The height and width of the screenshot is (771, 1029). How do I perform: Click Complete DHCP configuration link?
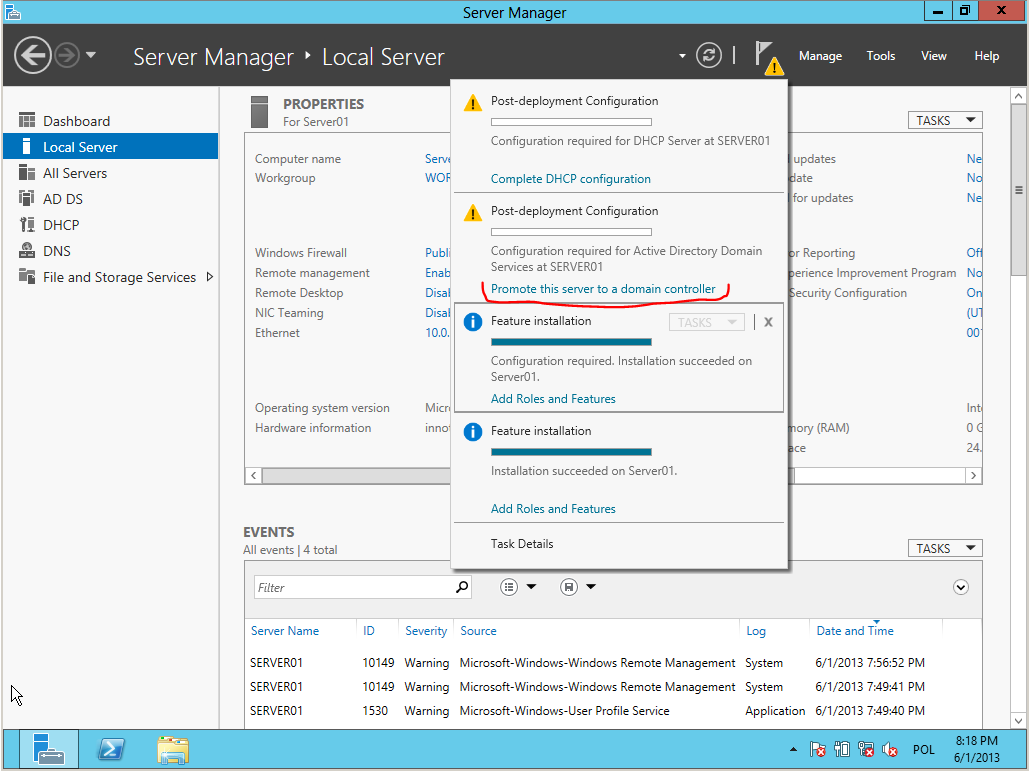(x=570, y=178)
